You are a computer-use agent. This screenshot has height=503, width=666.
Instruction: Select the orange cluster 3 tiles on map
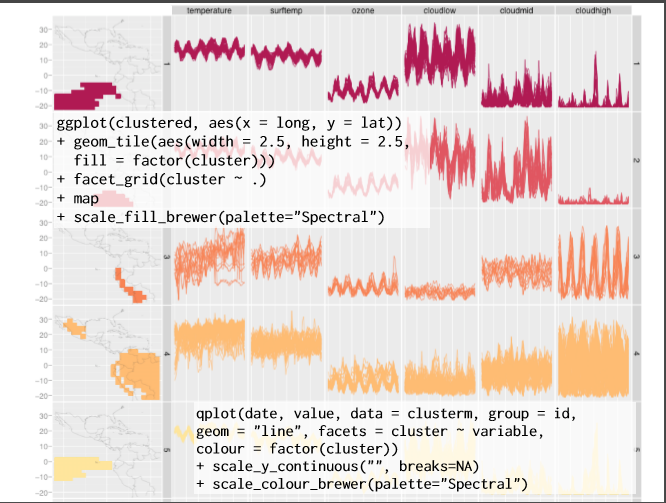(x=130, y=286)
